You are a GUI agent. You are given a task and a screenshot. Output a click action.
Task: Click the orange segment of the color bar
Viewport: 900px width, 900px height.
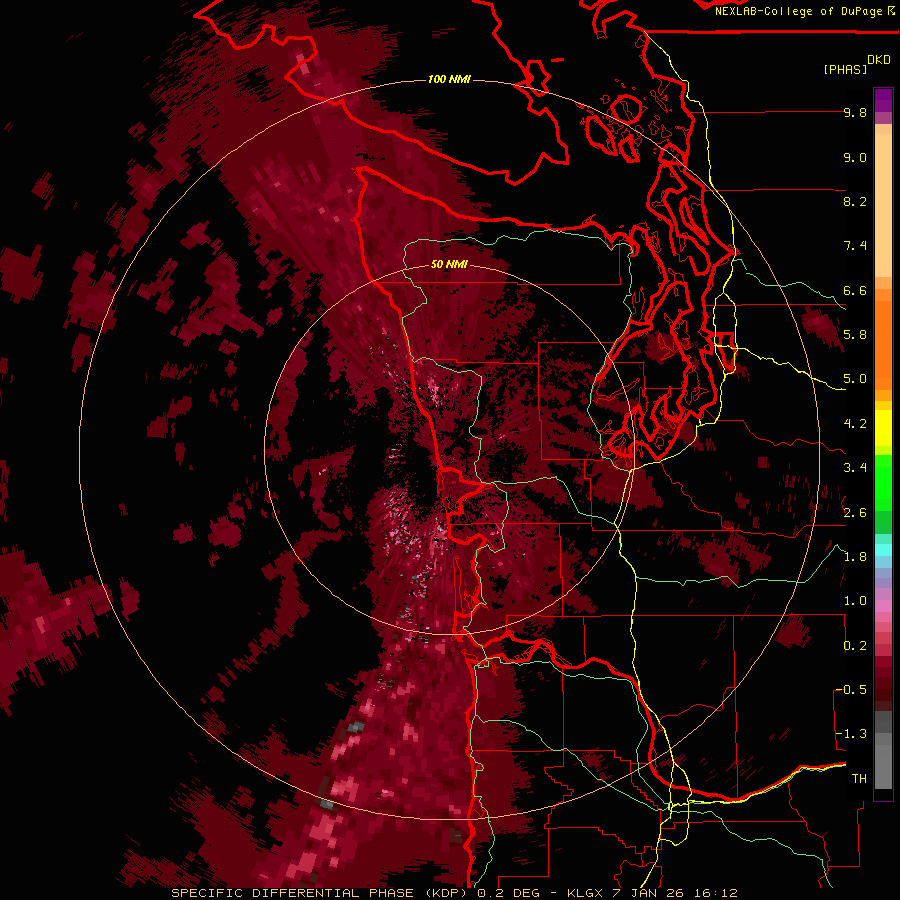pos(883,344)
